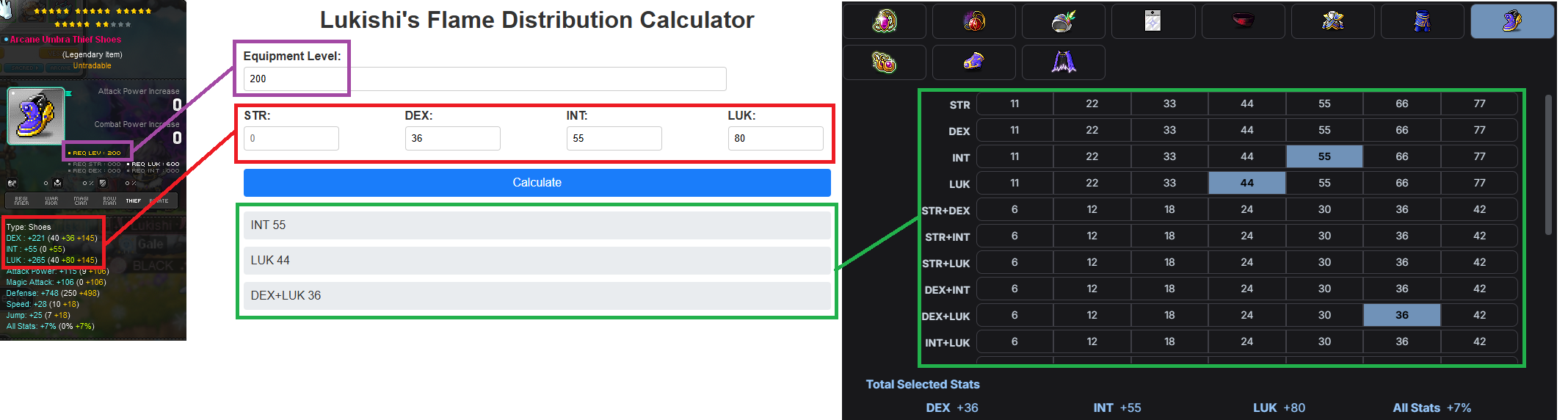Select the purple gloves equipment icon

973,62
